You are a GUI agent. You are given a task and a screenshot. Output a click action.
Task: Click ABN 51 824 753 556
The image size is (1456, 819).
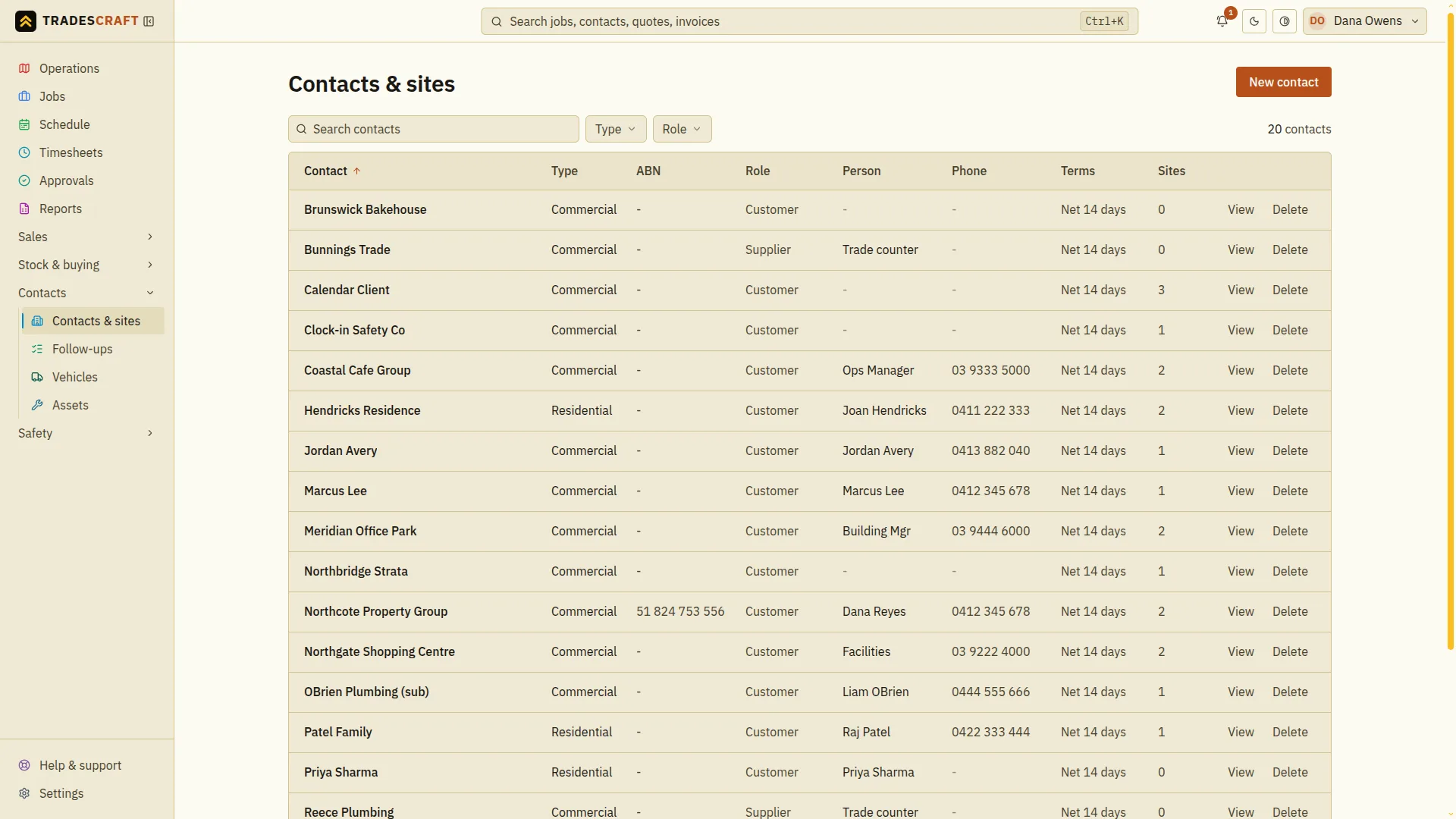680,611
